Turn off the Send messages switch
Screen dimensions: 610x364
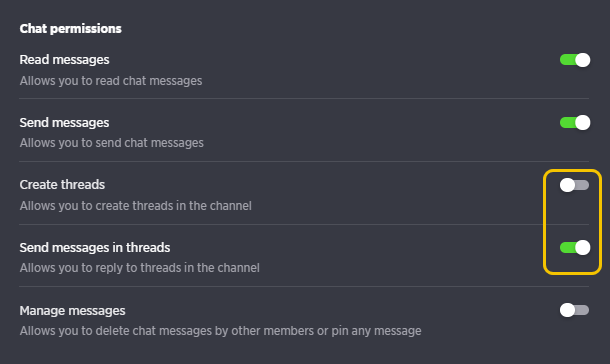(575, 122)
